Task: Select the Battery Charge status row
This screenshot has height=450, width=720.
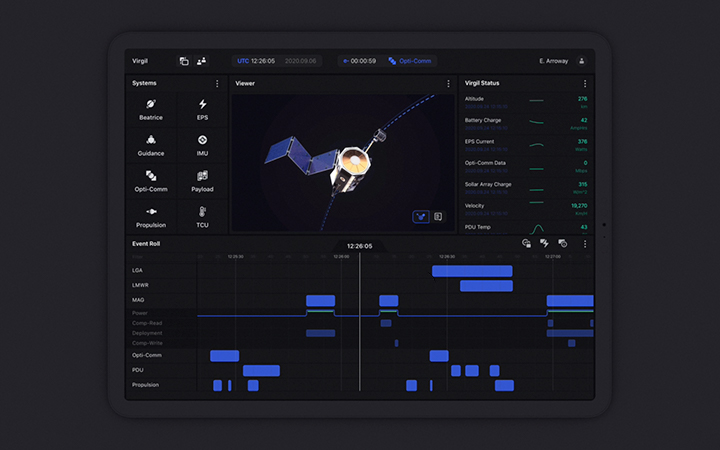Action: (x=526, y=124)
